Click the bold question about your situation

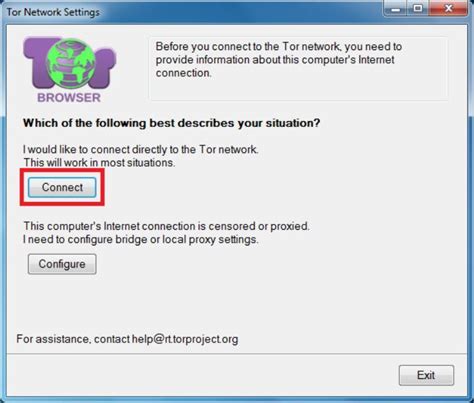171,123
